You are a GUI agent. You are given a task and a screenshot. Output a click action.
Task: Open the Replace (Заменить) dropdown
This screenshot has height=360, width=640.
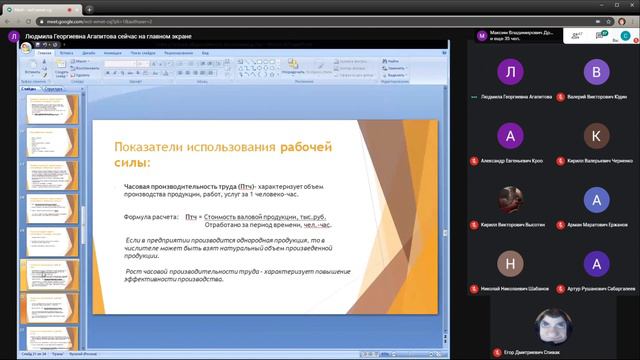394,68
